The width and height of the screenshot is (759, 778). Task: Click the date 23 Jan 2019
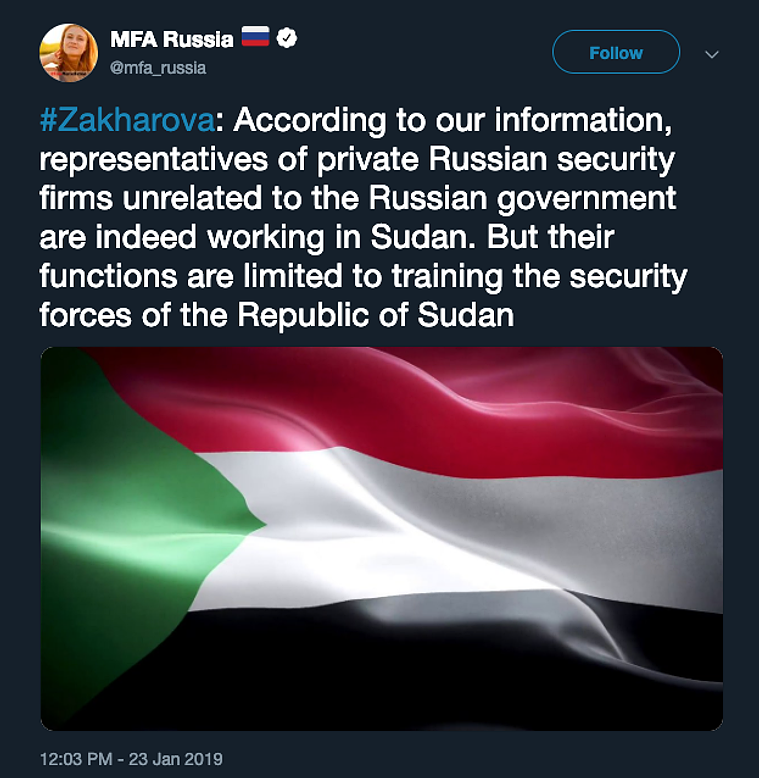point(176,759)
